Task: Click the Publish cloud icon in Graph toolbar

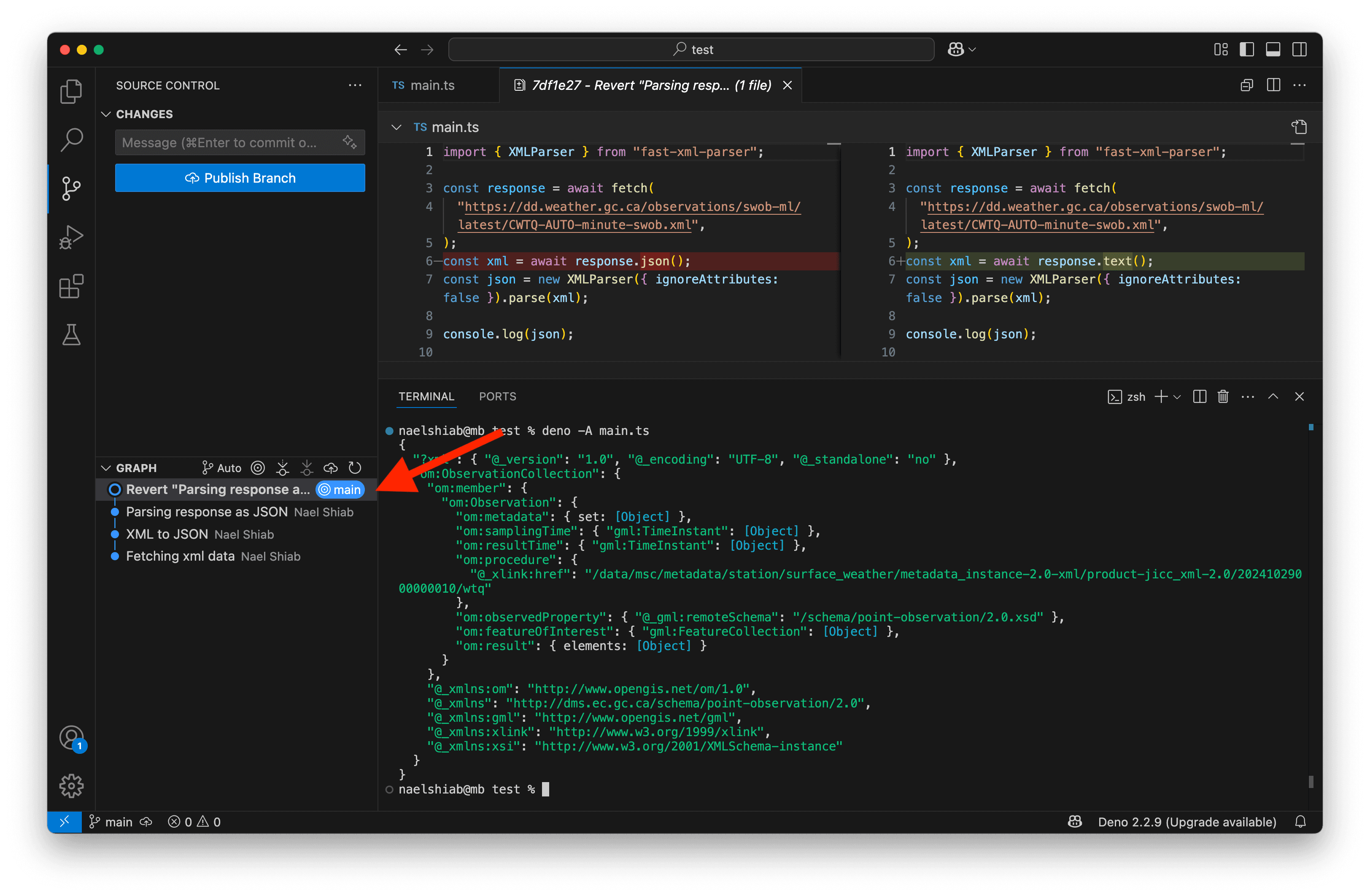Action: (x=331, y=467)
